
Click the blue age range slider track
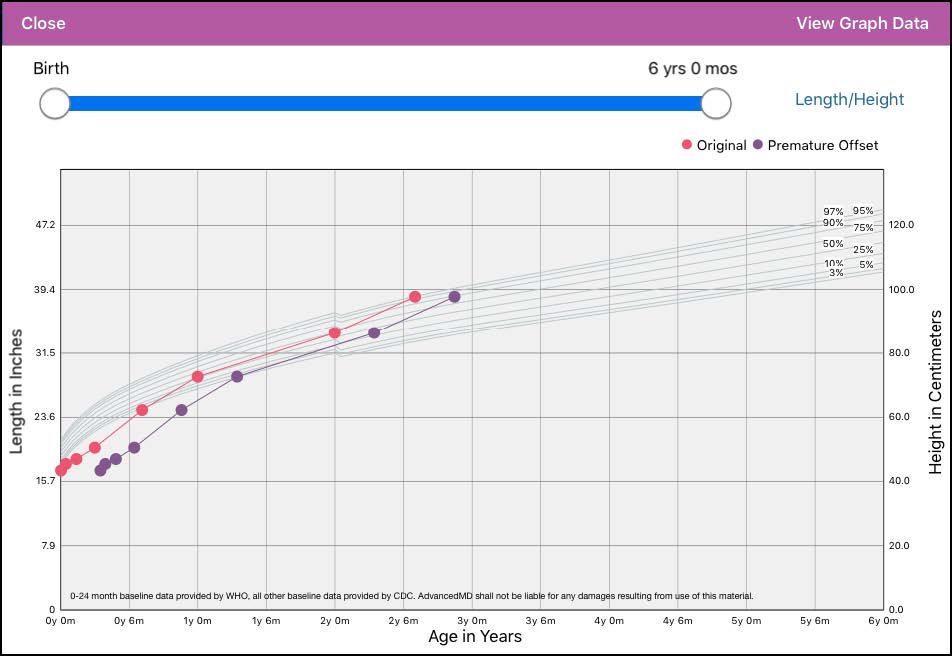pyautogui.click(x=385, y=103)
